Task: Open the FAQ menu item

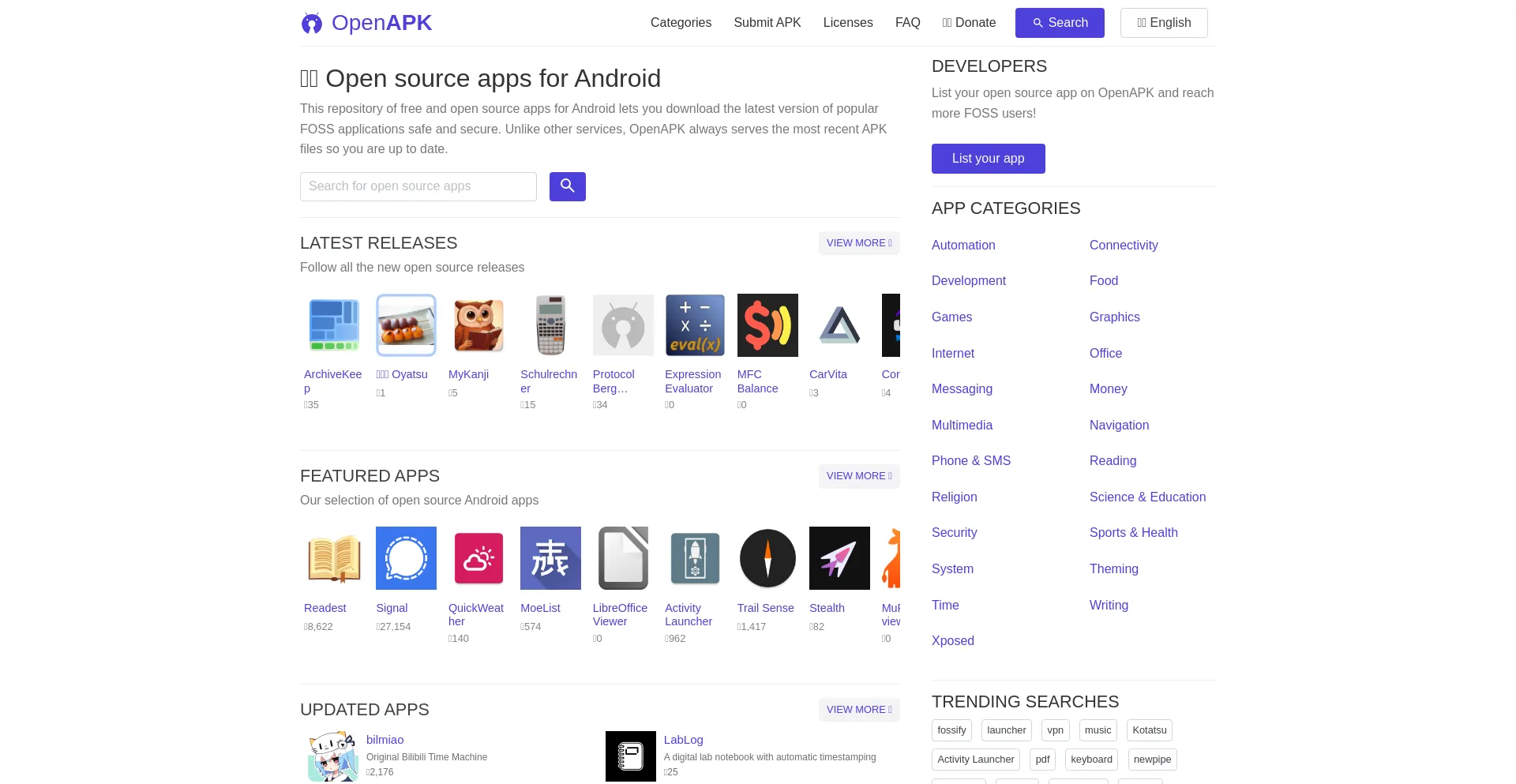Action: coord(908,23)
